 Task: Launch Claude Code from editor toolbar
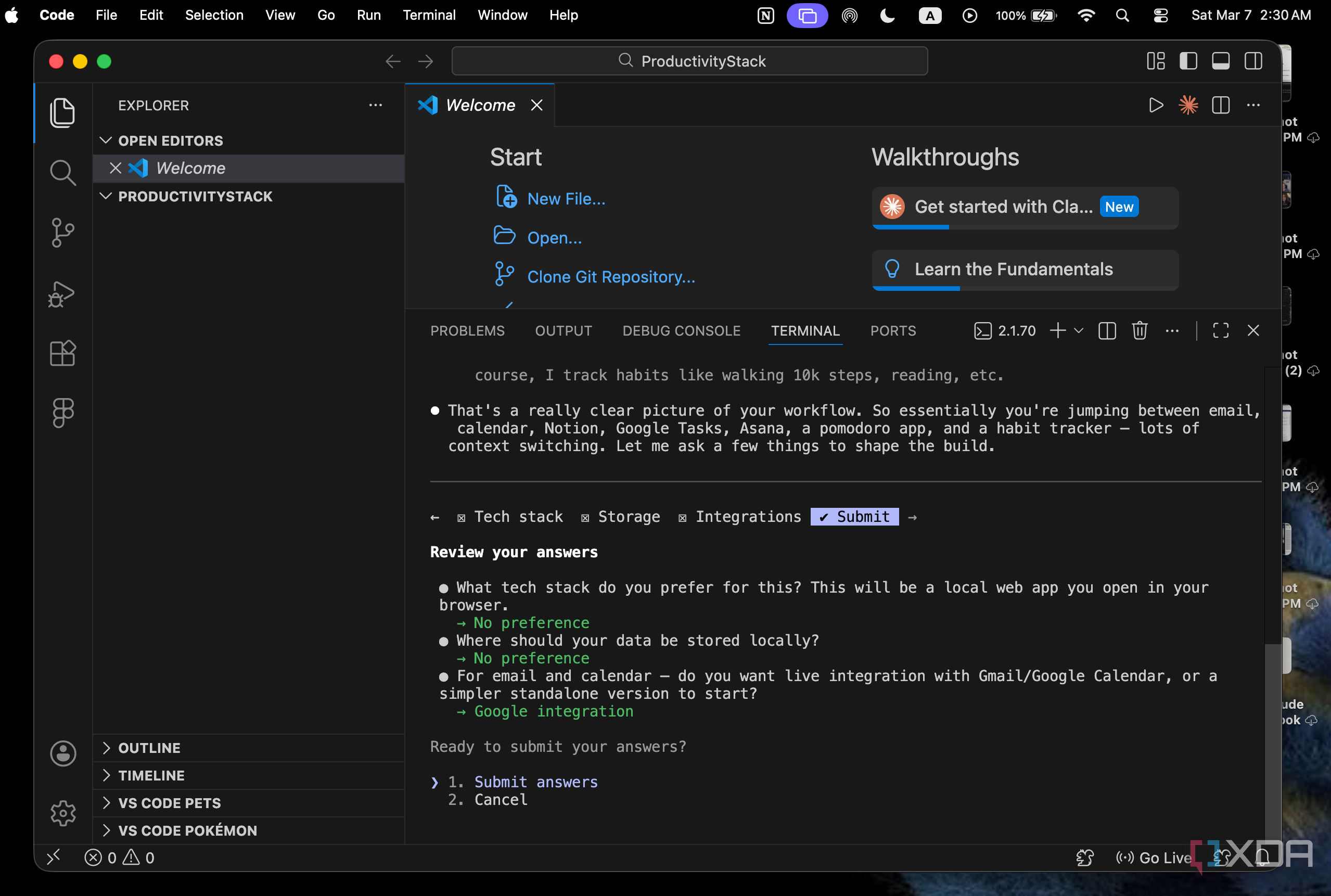click(1188, 105)
